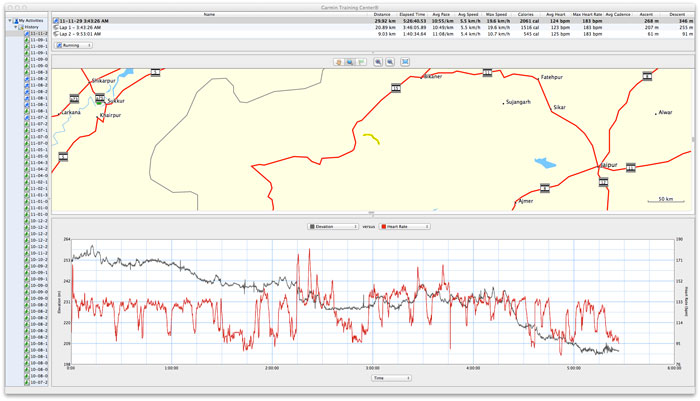Select the 11-08-3 activity in History
This screenshot has width=700, height=401.
[38, 72]
